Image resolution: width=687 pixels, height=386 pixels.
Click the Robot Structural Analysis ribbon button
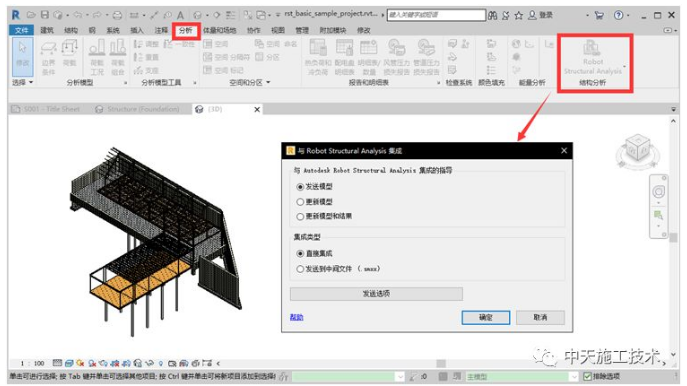tap(592, 57)
